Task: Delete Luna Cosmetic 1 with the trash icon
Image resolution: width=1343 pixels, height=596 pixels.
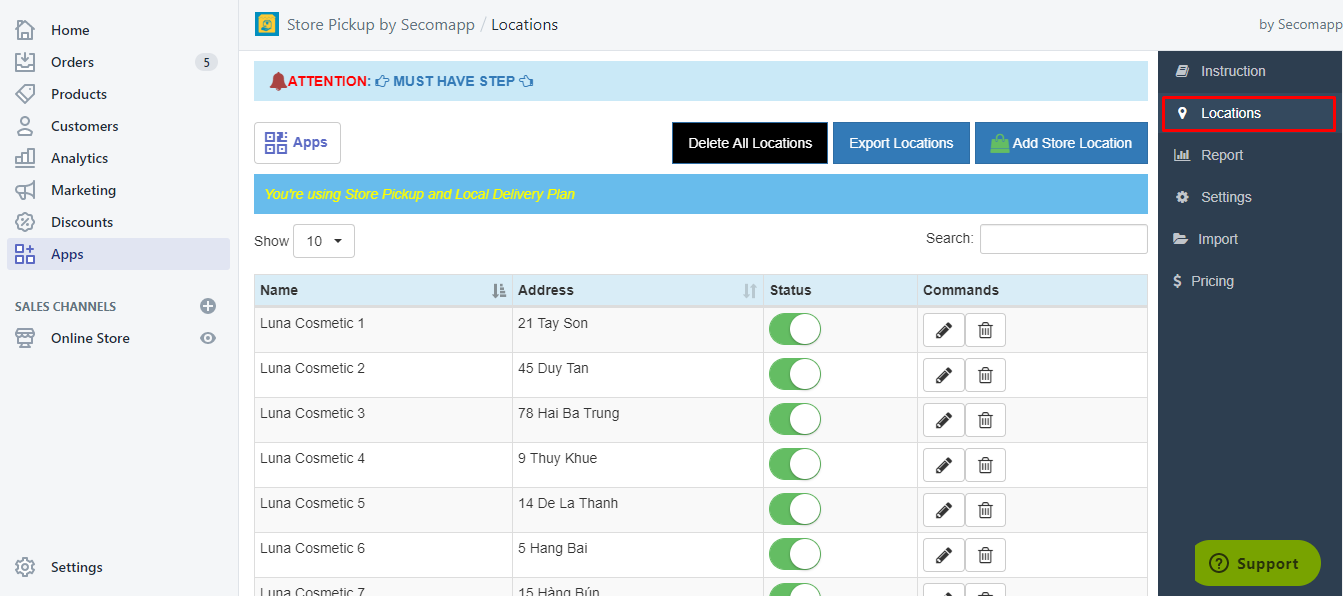Action: tap(985, 330)
